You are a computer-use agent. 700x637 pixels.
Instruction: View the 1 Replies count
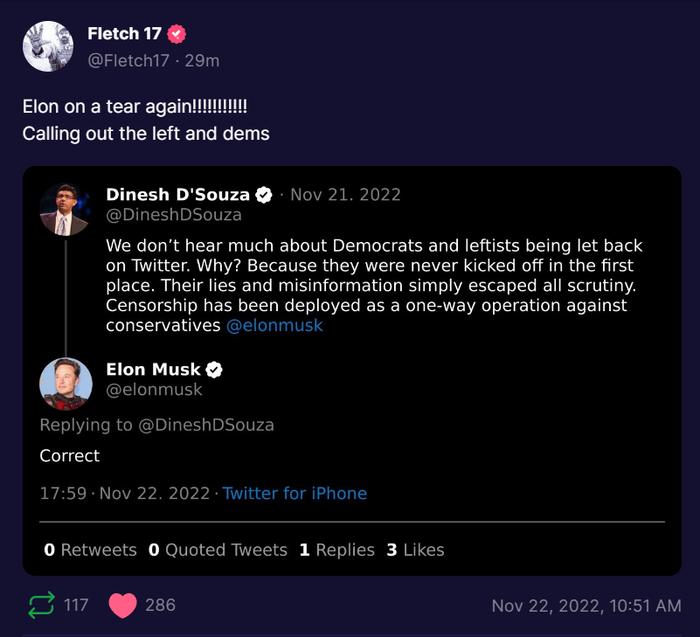pyautogui.click(x=337, y=550)
